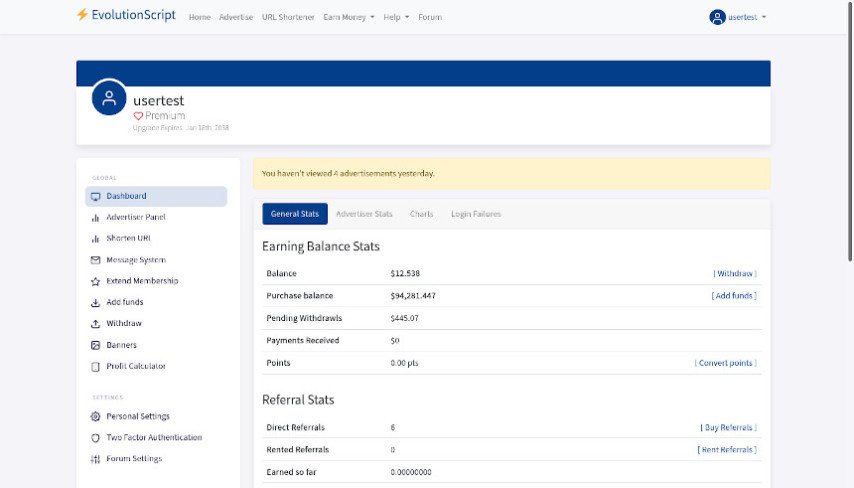854x488 pixels.
Task: Click the Extend Membership star icon
Action: tap(95, 282)
